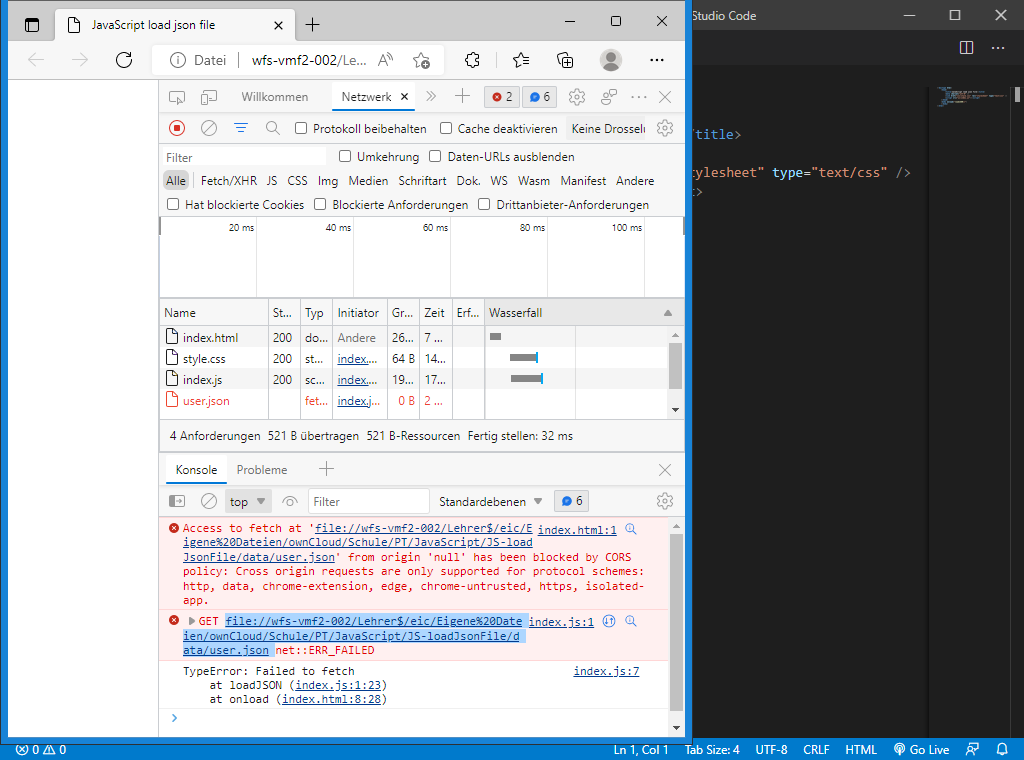Image resolution: width=1024 pixels, height=760 pixels.
Task: Open the index.html:1 source link
Action: (577, 530)
